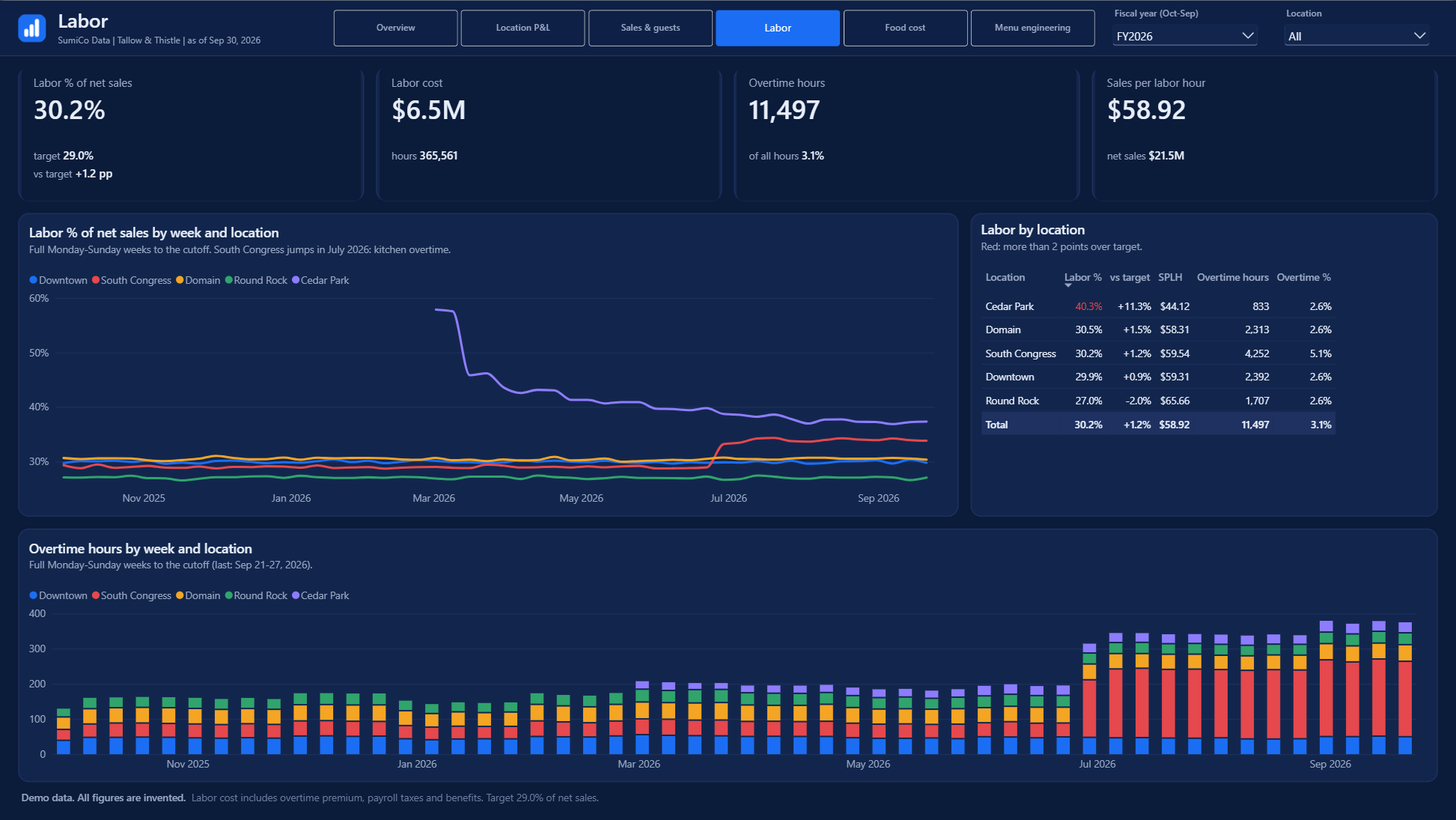
Task: Click the last stacked overtime bar
Action: point(1405,688)
